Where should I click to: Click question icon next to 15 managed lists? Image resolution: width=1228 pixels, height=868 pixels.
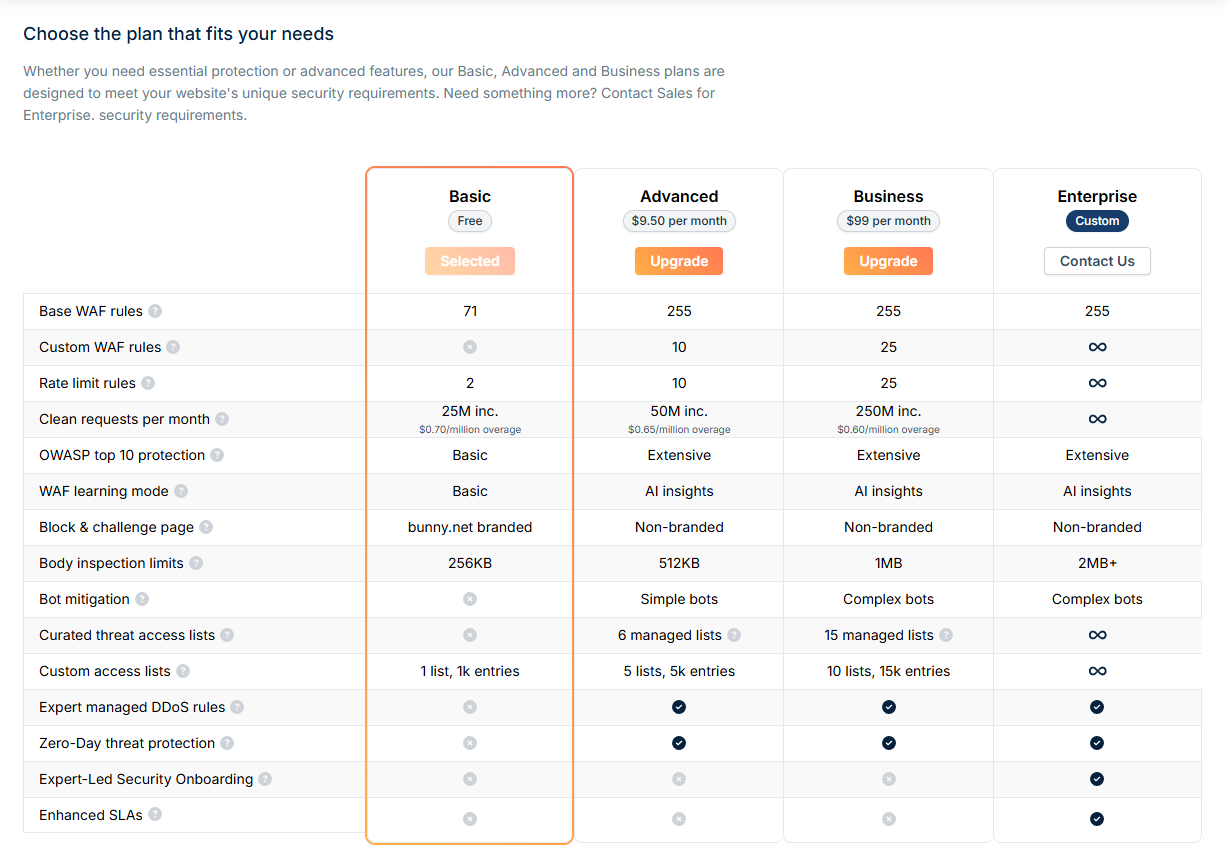(946, 635)
